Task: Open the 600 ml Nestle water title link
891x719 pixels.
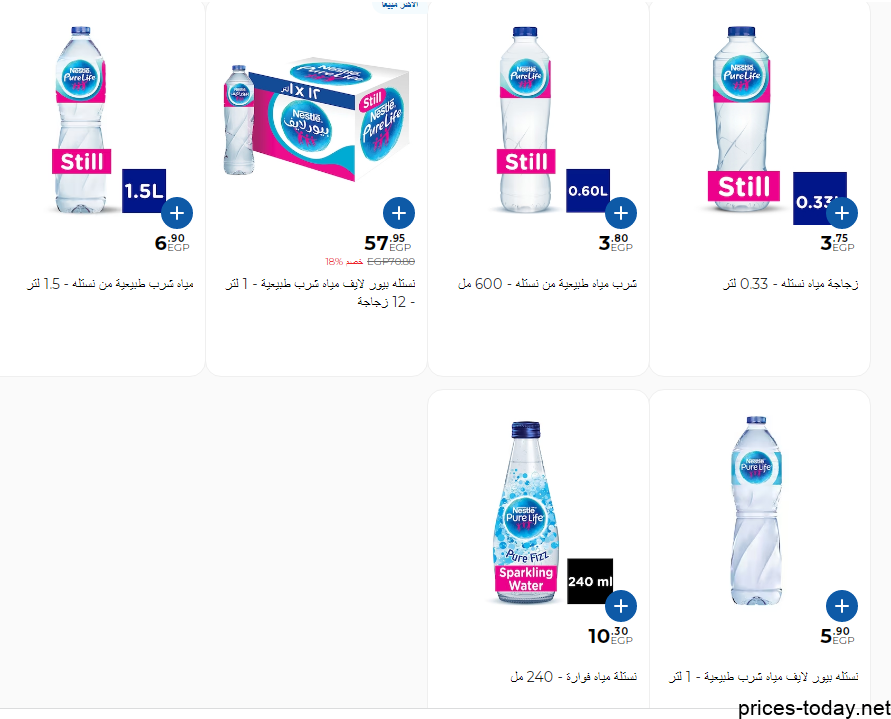Action: 547,284
